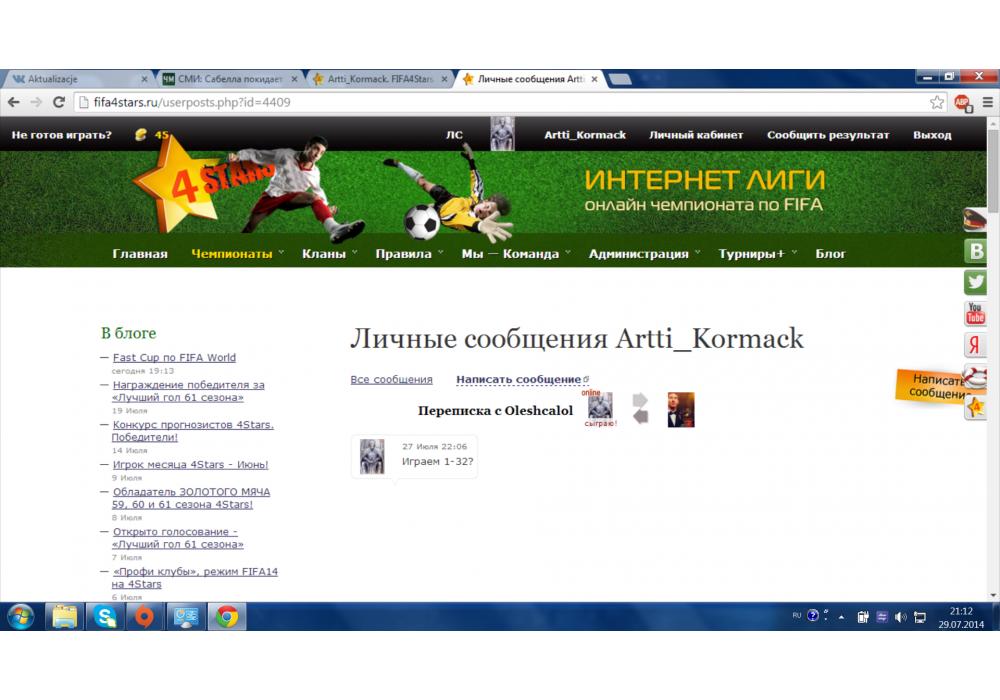Click the Все сообщения link

click(x=391, y=380)
